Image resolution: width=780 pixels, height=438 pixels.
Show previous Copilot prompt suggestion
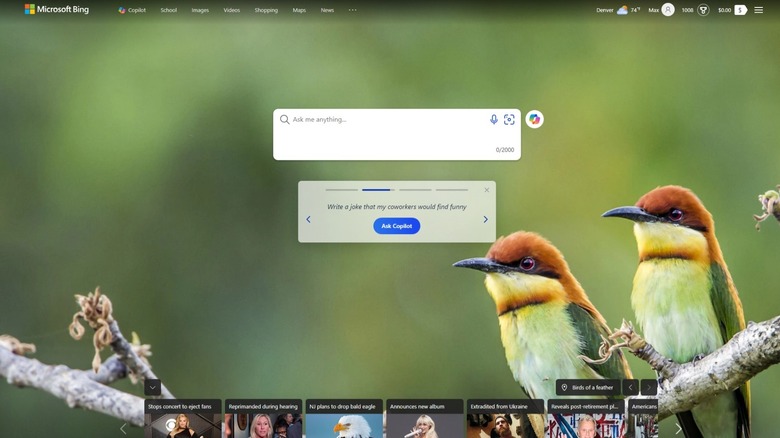pos(308,220)
